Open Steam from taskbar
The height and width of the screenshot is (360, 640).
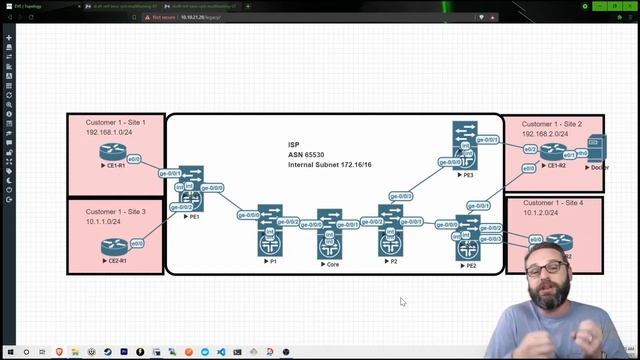(108, 352)
